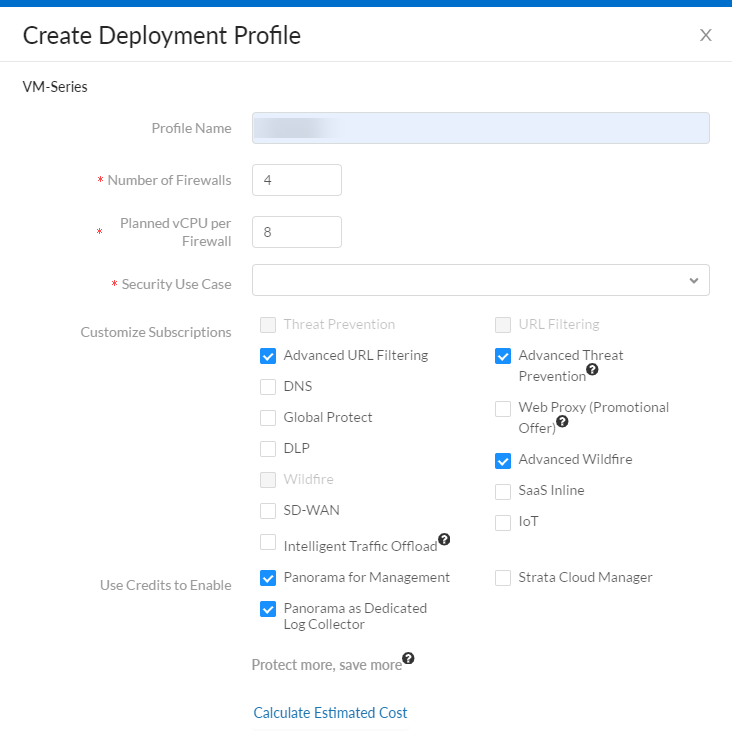Enable the DNS subscription checkbox
732x740 pixels.
268,387
